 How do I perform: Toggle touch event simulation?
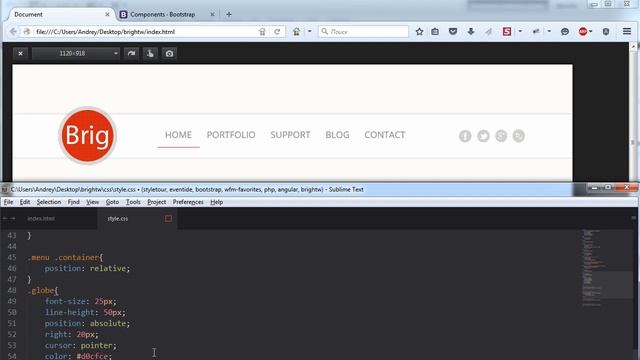pos(150,53)
